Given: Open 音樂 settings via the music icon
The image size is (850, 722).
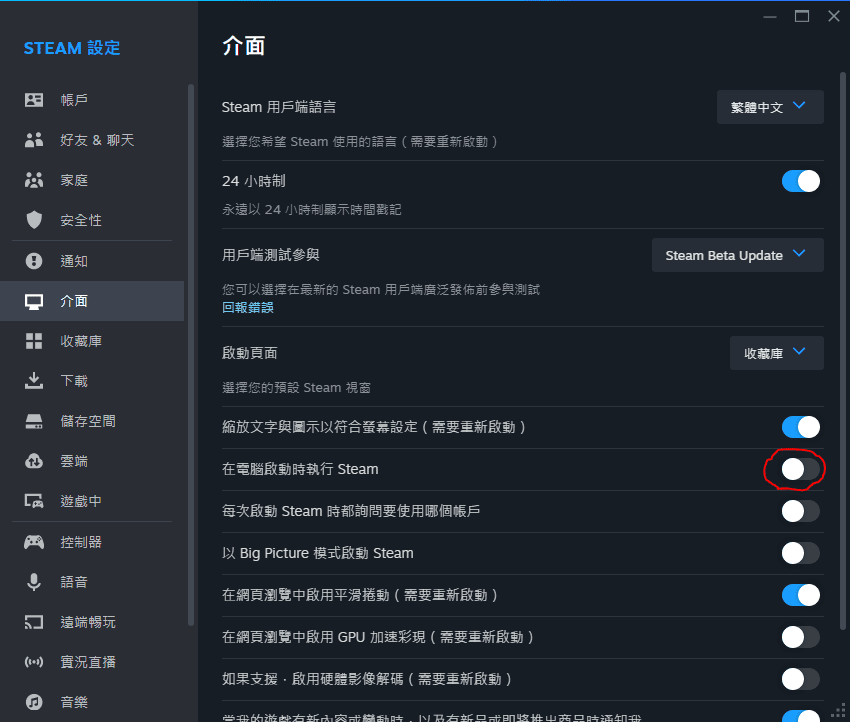Looking at the screenshot, I should click(32, 702).
